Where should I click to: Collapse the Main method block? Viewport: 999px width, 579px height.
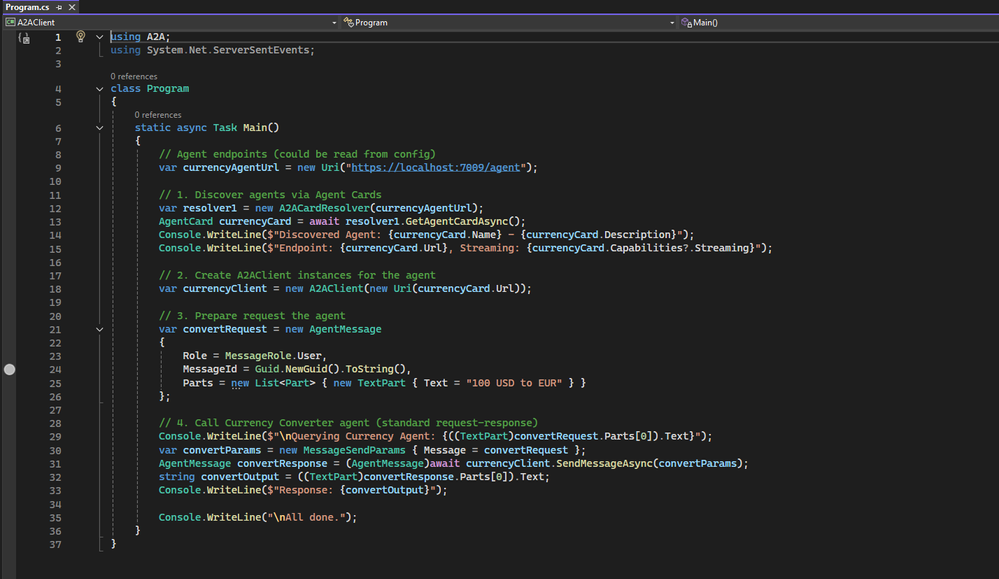coord(100,128)
